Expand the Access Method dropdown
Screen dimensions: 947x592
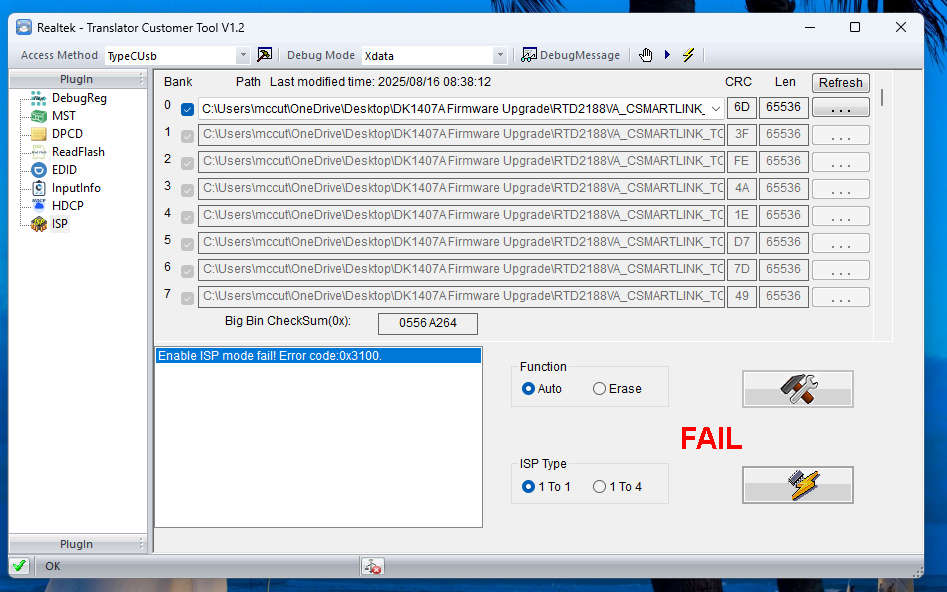coord(242,56)
